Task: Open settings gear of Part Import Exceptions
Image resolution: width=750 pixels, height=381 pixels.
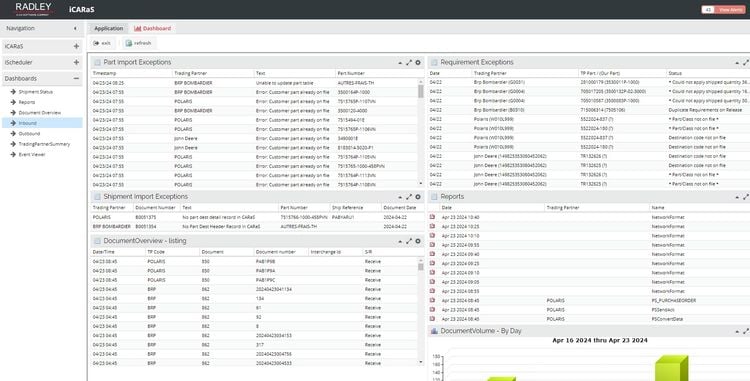Action: click(418, 63)
